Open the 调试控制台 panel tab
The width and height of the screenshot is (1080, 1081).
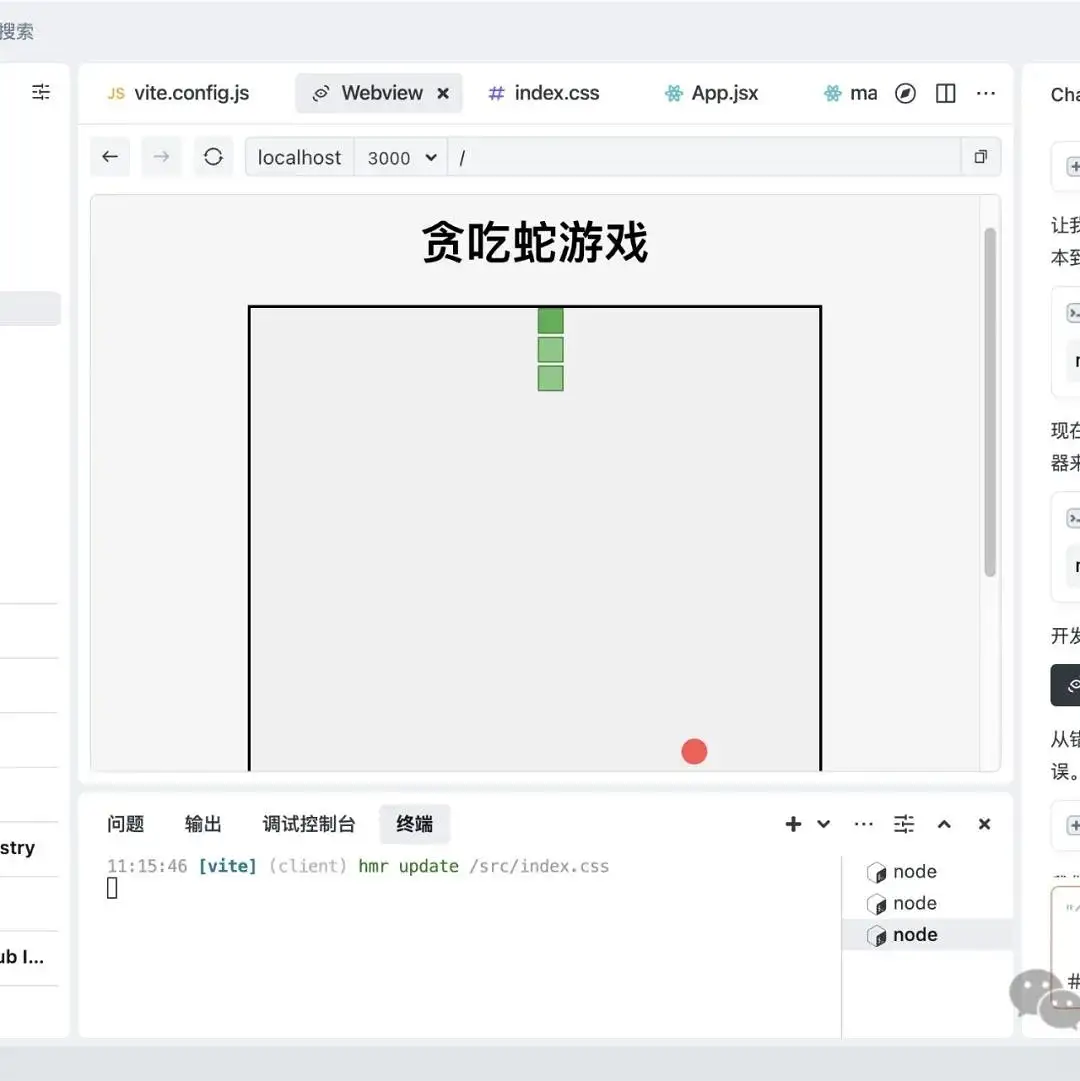point(309,824)
